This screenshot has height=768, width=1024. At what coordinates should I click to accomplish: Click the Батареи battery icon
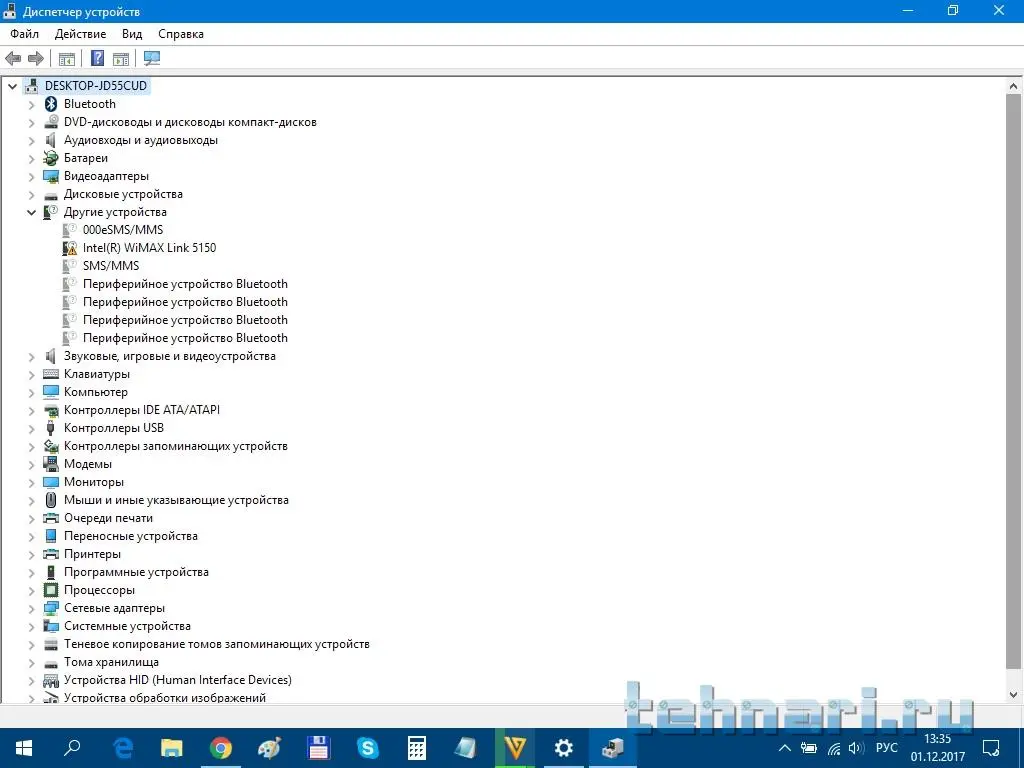coord(51,158)
